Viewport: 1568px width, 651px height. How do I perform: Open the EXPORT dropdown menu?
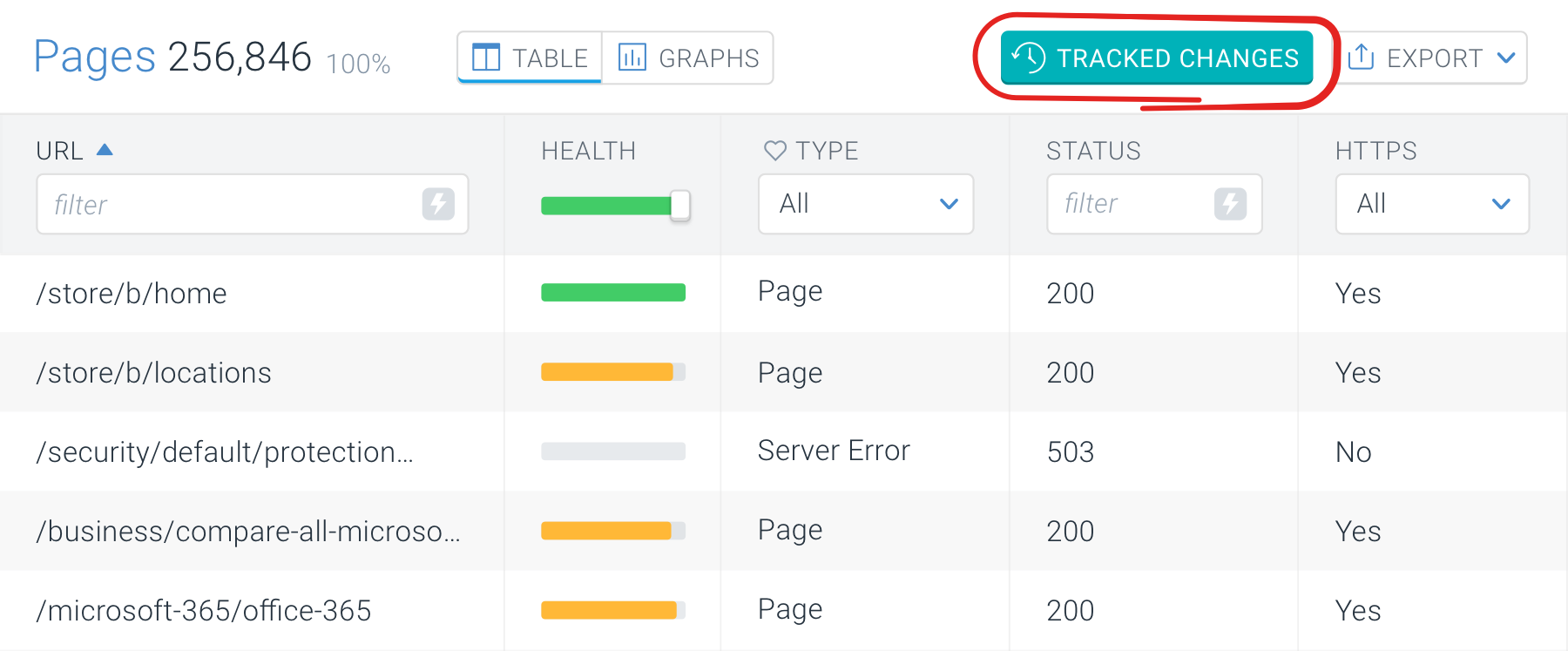[x=1432, y=58]
